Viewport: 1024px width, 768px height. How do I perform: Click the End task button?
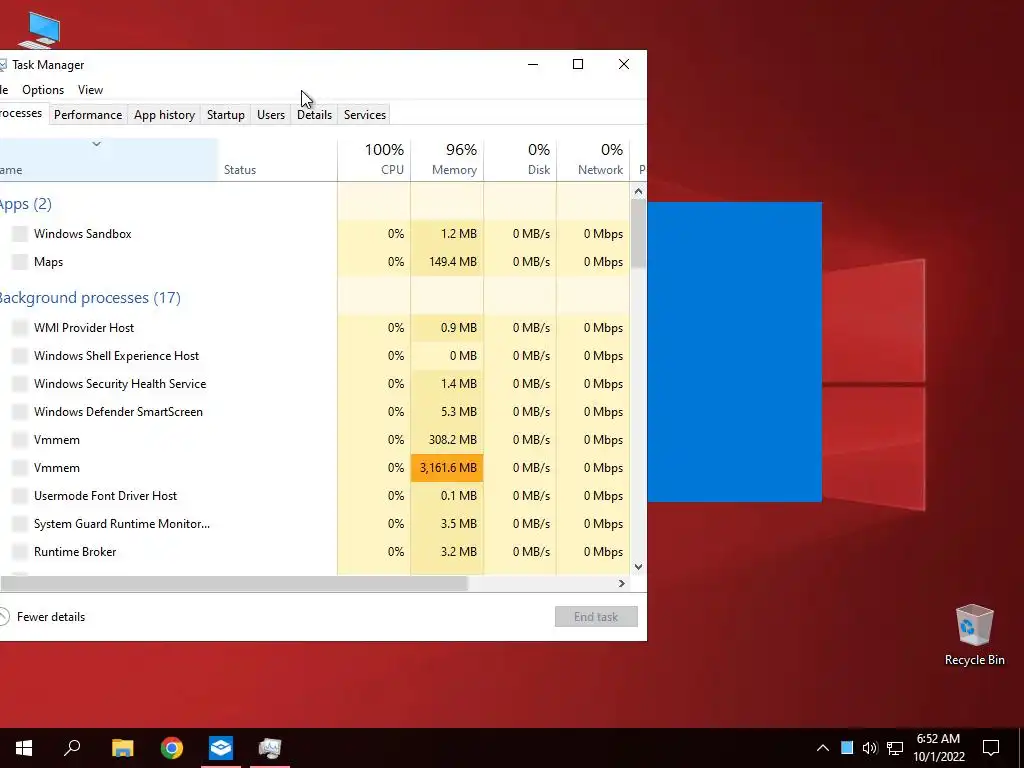[596, 616]
